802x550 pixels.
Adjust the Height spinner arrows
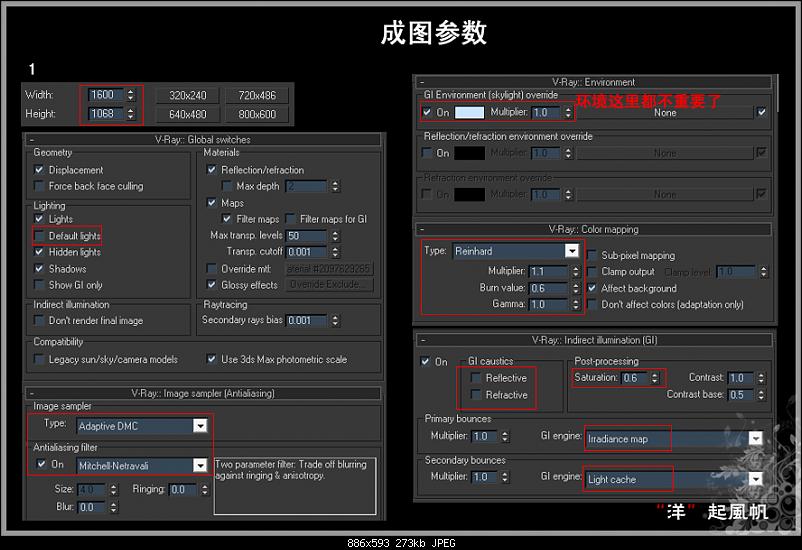131,114
